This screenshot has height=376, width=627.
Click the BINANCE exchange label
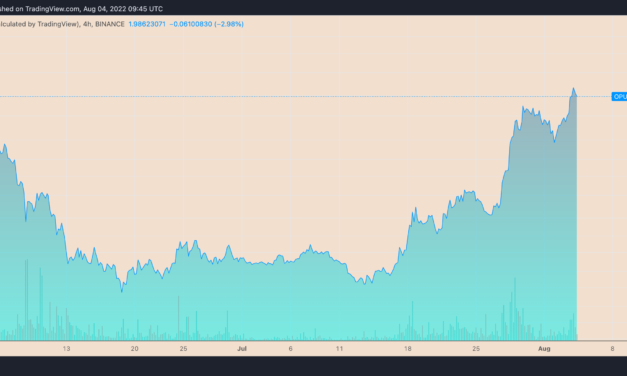coord(110,24)
